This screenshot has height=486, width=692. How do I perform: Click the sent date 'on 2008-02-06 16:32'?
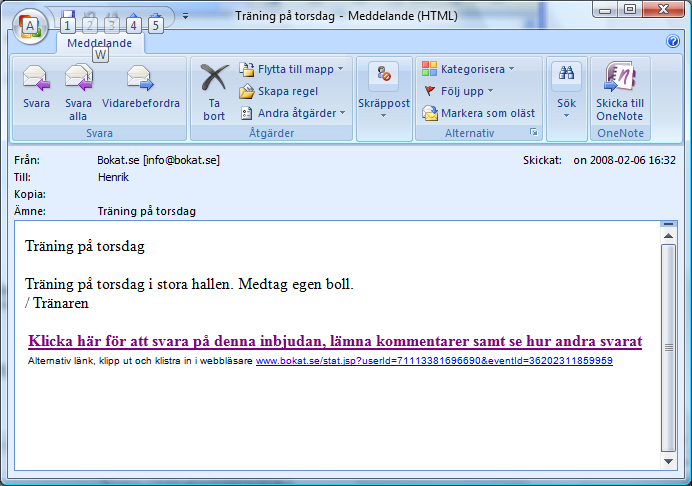(624, 160)
